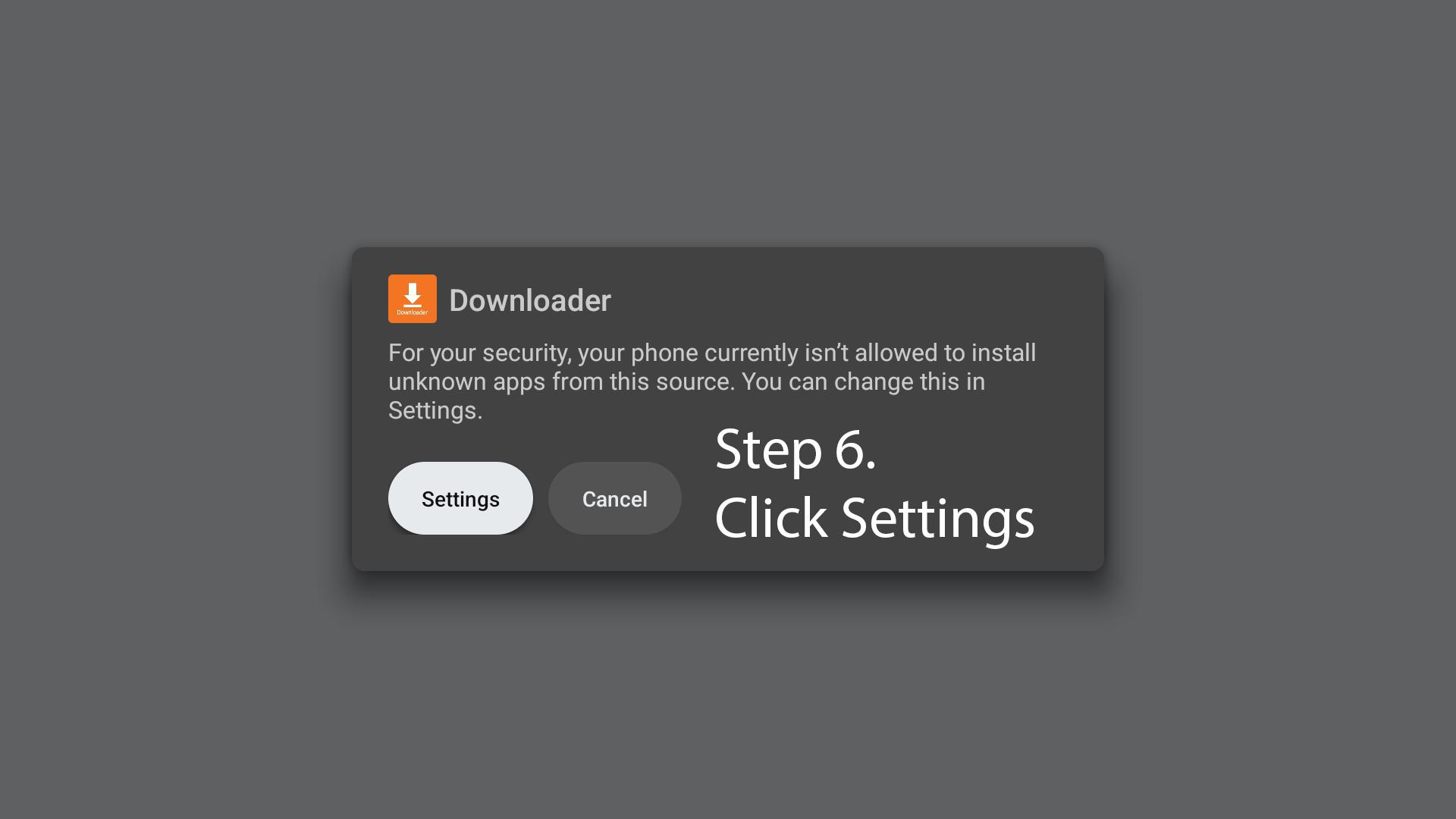Click the tiny Downloader label within the icon
This screenshot has height=819, width=1456.
coord(412,312)
